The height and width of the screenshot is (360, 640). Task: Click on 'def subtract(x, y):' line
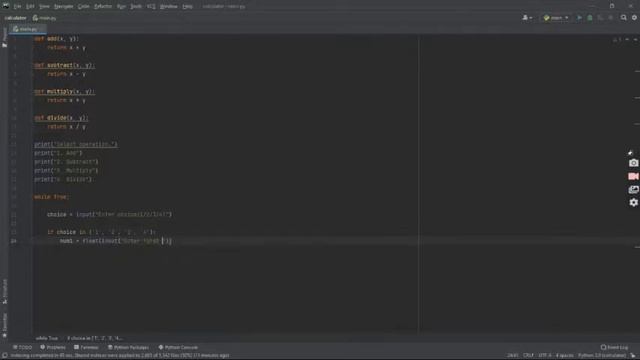click(x=64, y=65)
